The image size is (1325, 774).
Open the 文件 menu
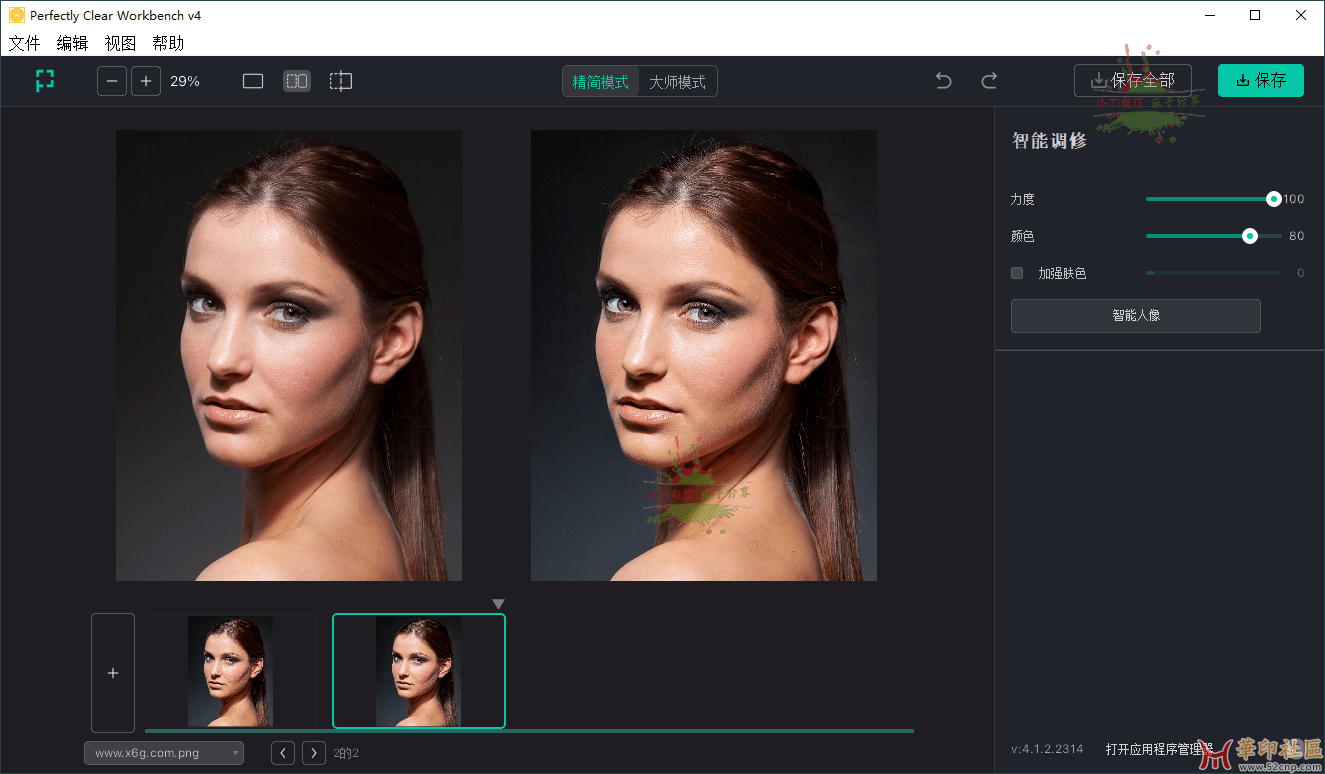[25, 43]
